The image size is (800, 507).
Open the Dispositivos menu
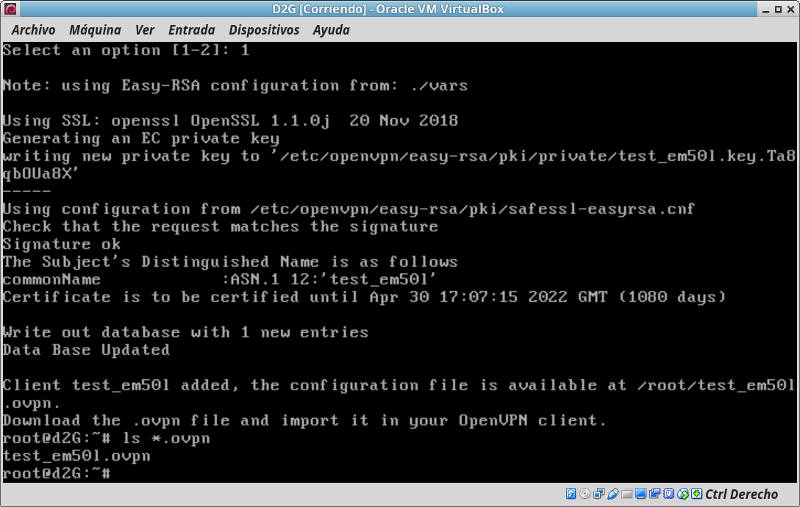(x=264, y=30)
